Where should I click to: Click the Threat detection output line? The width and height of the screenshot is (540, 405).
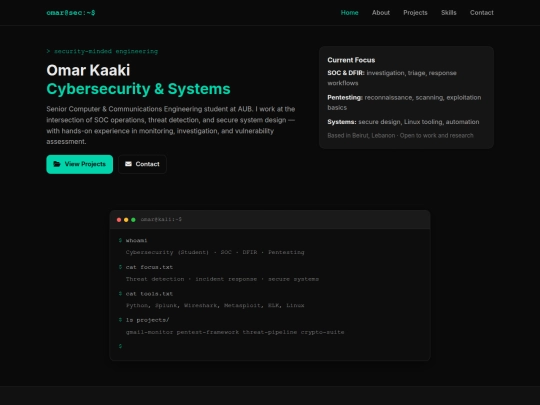coord(222,279)
